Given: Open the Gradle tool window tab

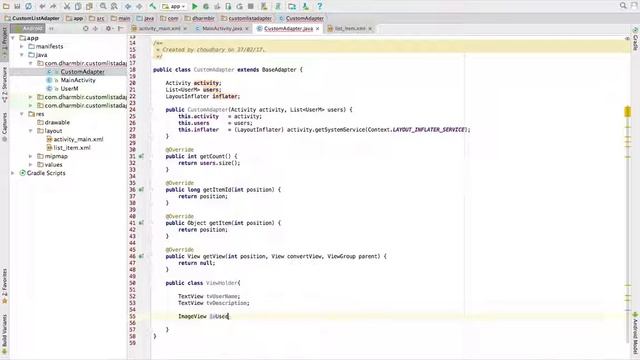Looking at the screenshot, I should tap(635, 39).
